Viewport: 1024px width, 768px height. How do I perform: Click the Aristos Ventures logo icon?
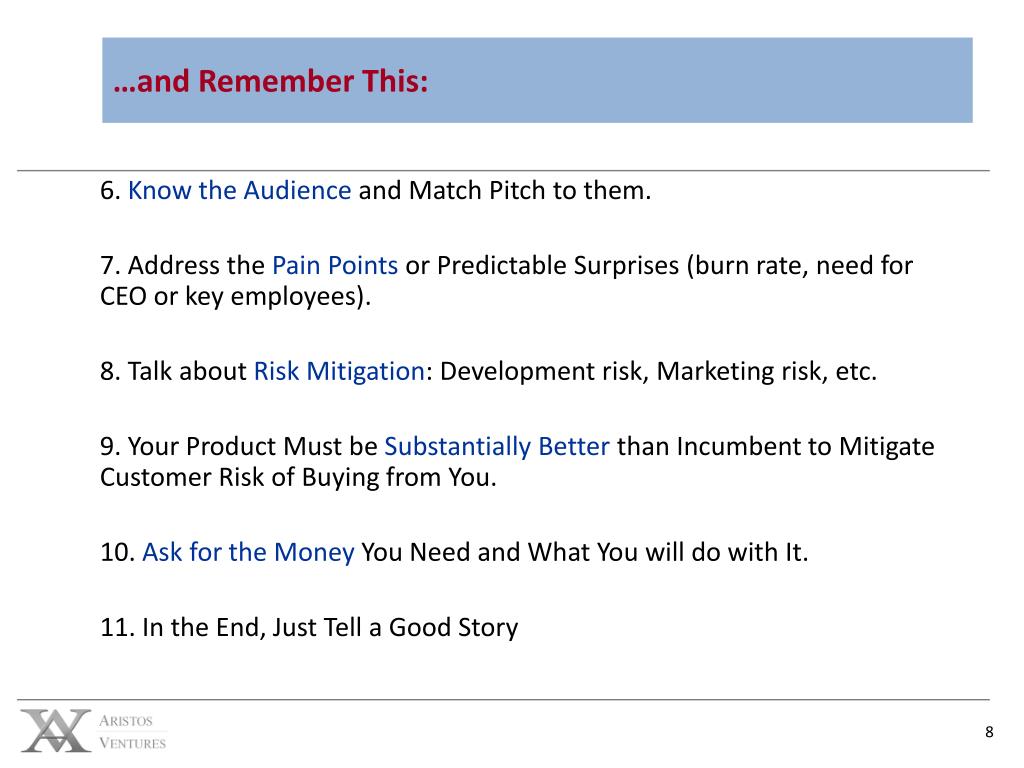click(x=56, y=730)
